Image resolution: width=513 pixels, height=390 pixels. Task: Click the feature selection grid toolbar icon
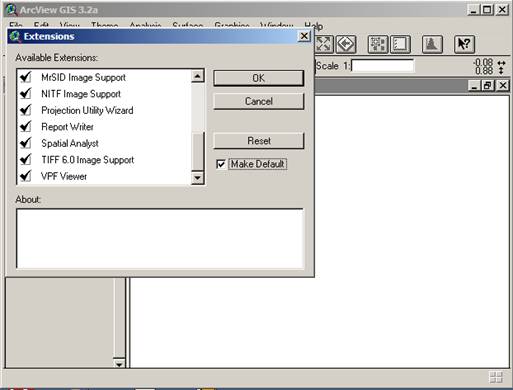coord(378,44)
